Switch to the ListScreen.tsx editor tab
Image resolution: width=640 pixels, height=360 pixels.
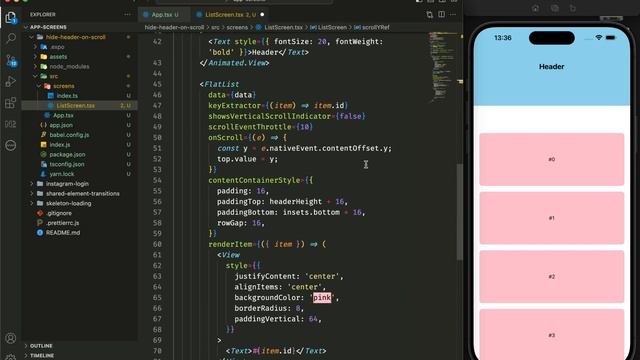point(230,15)
